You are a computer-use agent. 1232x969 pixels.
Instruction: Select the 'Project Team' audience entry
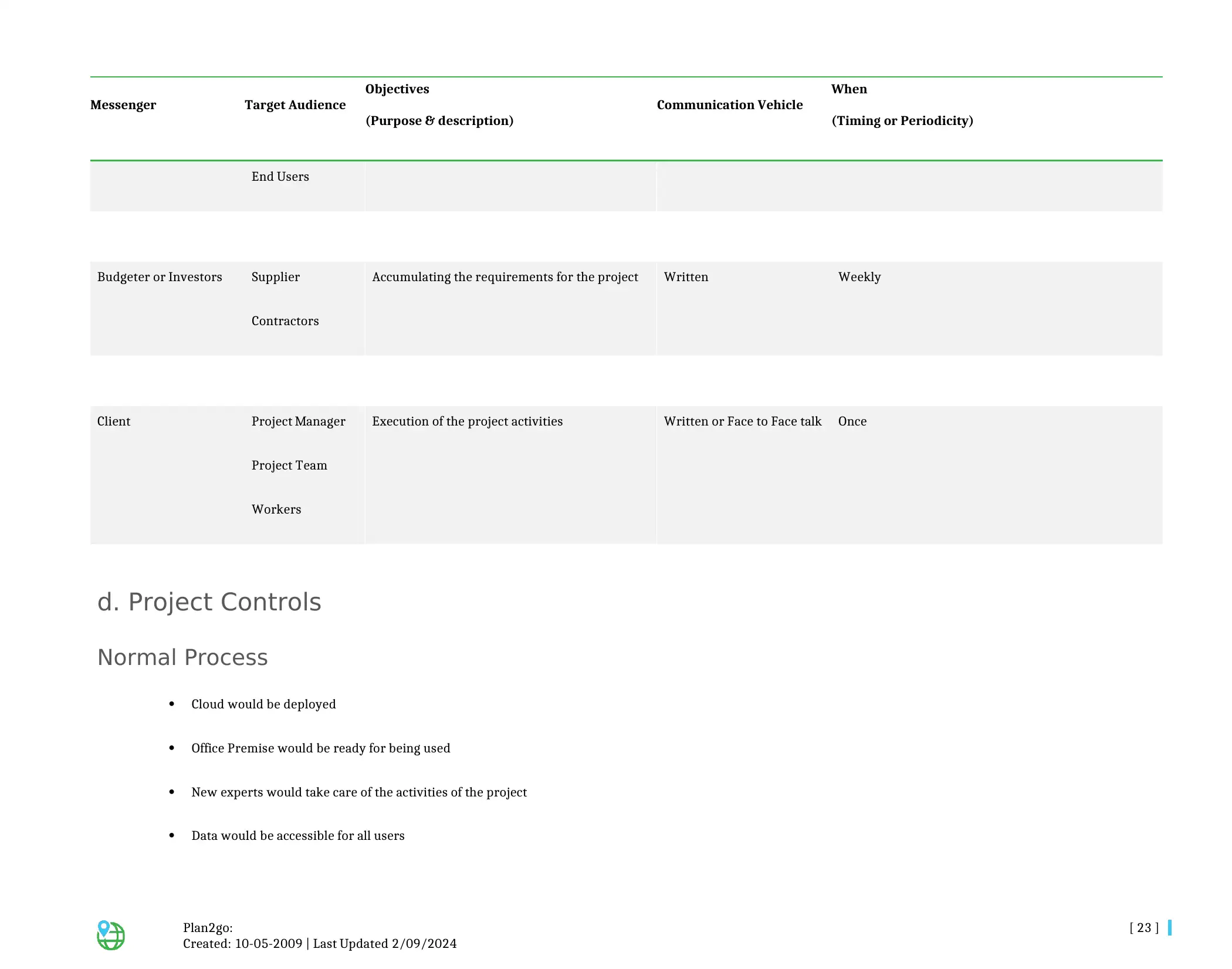[x=289, y=465]
